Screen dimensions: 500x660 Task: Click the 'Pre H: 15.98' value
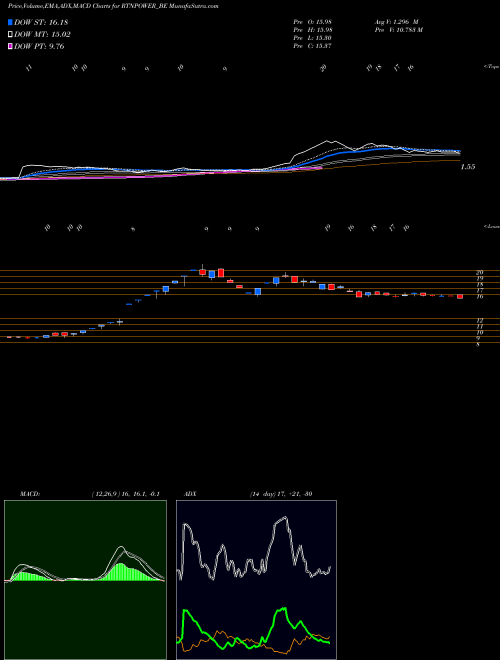[312, 30]
